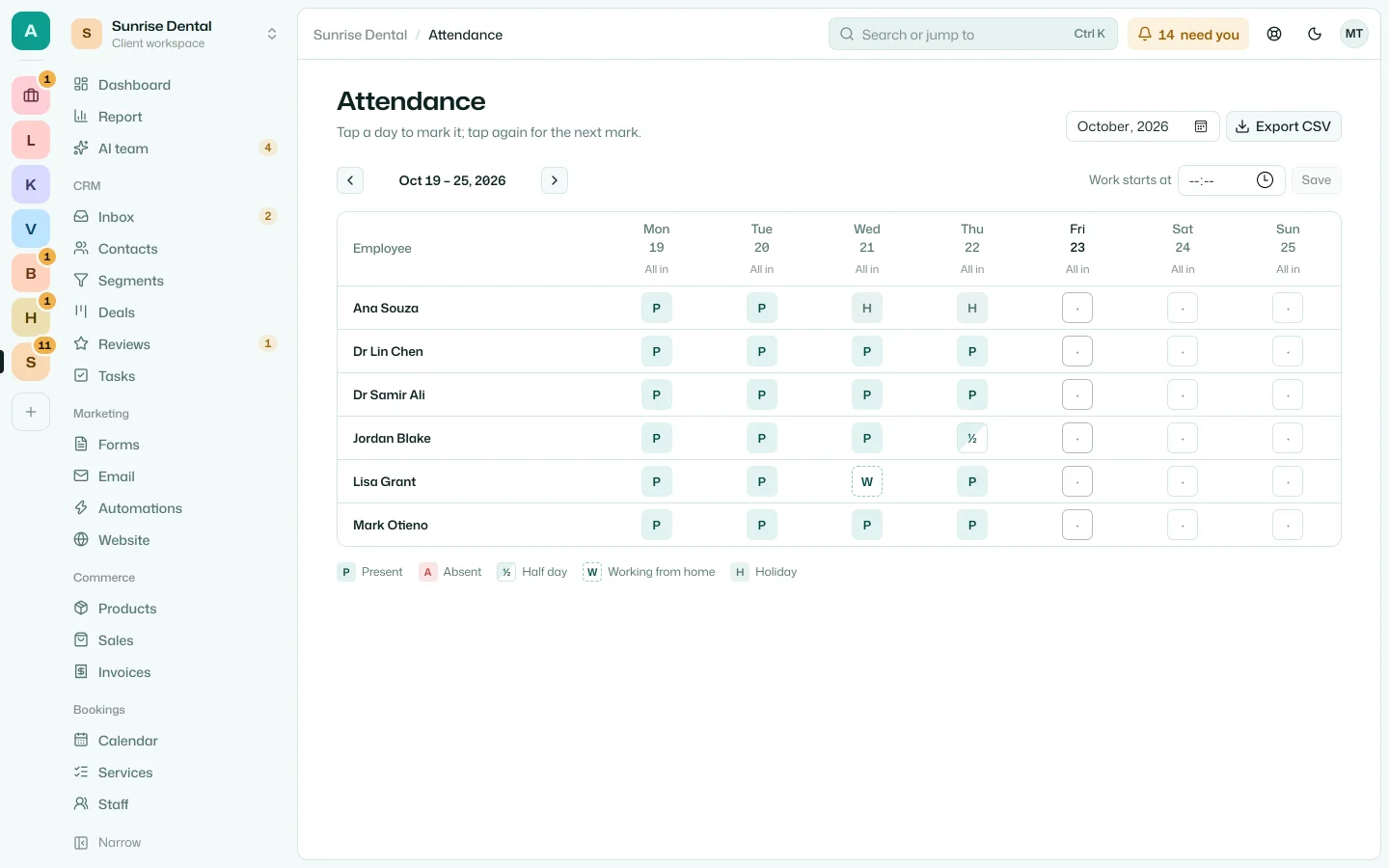Click the Work starts at time field
The height and width of the screenshot is (868, 1389).
pos(1232,180)
